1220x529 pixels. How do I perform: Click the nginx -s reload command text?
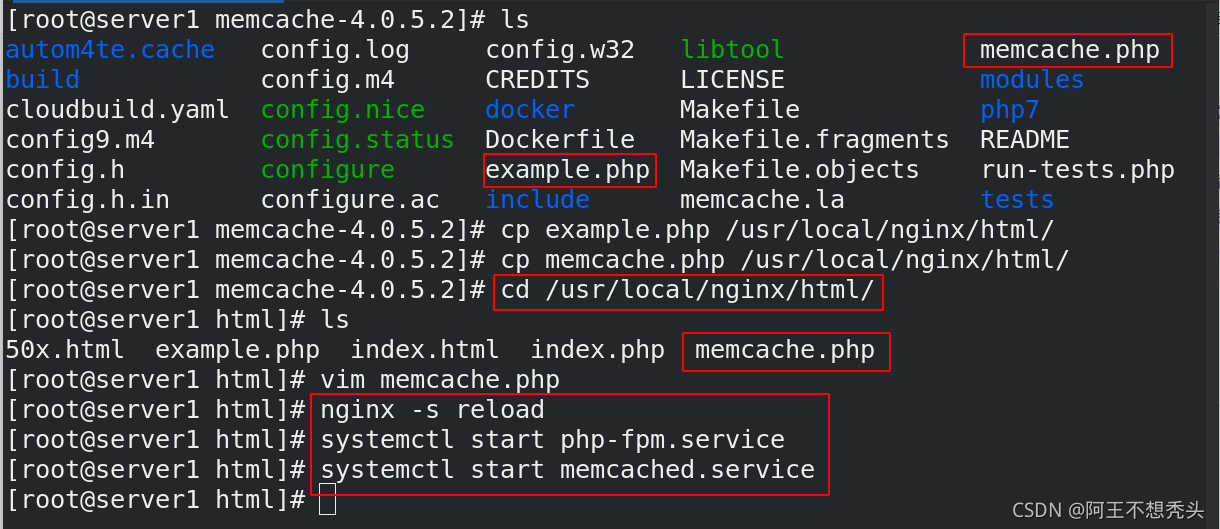tap(432, 410)
